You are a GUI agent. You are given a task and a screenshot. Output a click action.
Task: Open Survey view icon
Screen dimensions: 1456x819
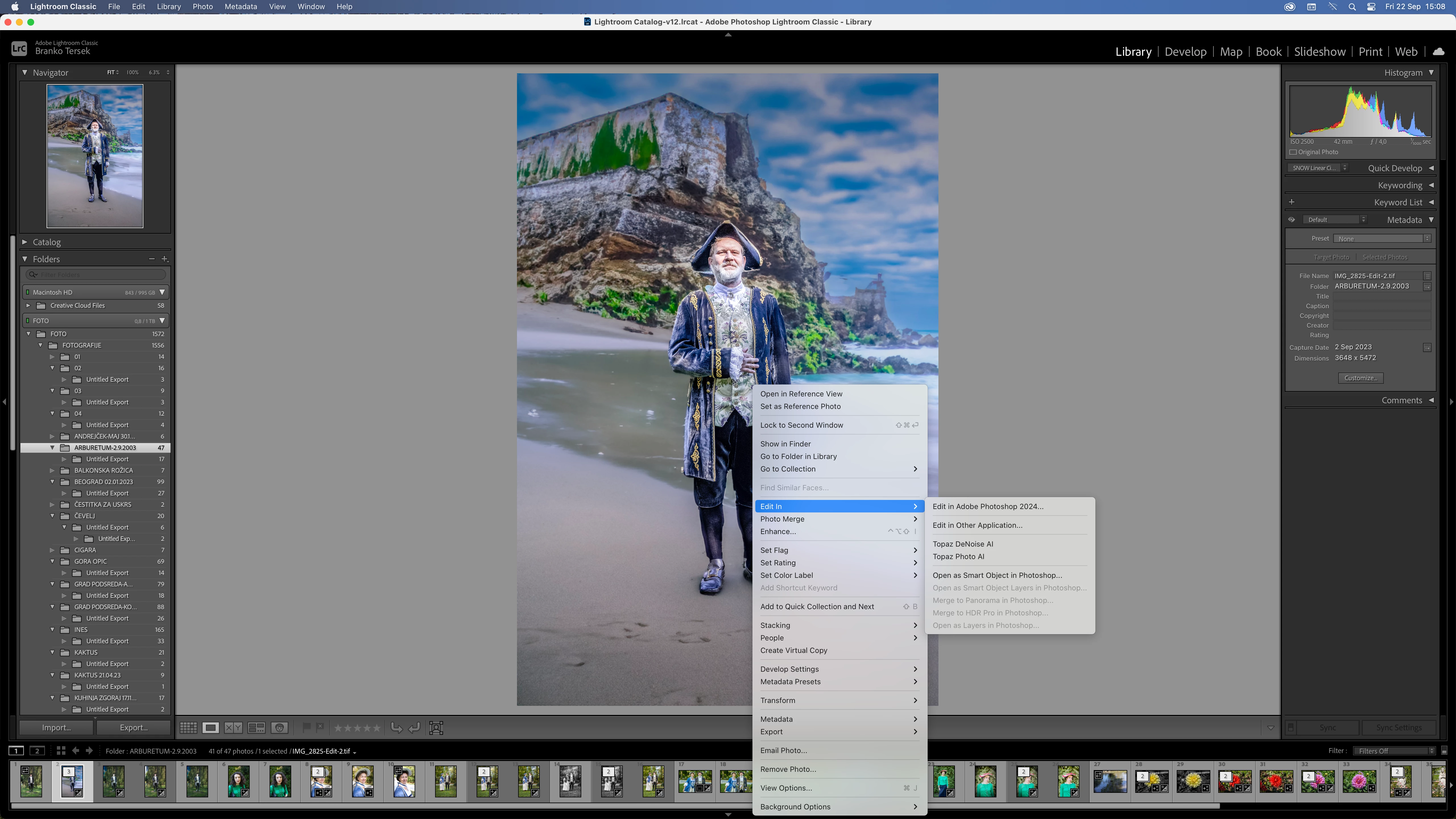click(x=256, y=728)
